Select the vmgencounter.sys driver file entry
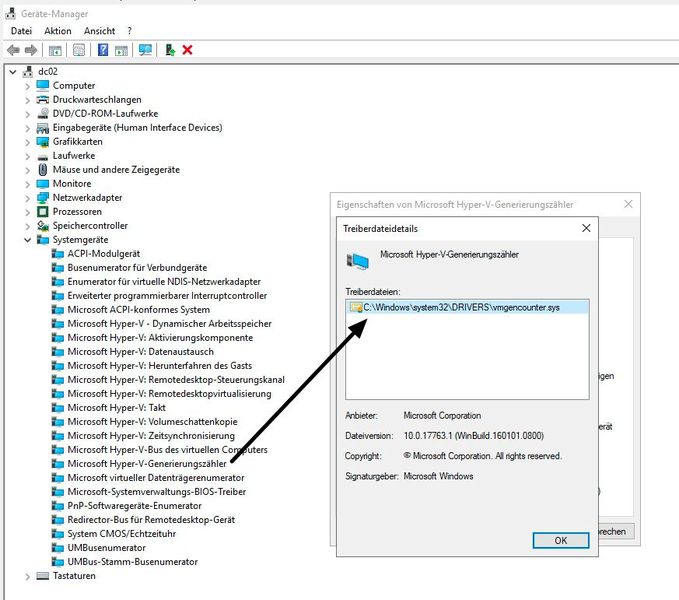 [467, 307]
